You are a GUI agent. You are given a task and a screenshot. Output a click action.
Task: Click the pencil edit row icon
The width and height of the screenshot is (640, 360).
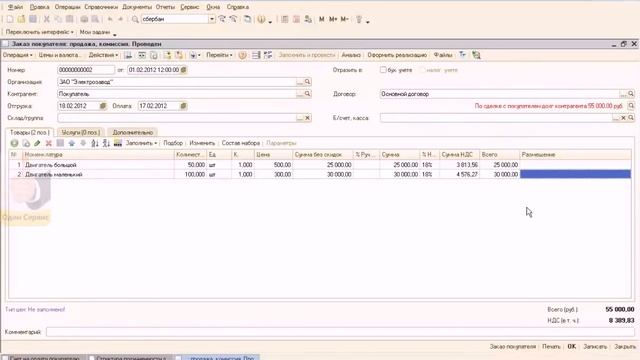(x=37, y=143)
